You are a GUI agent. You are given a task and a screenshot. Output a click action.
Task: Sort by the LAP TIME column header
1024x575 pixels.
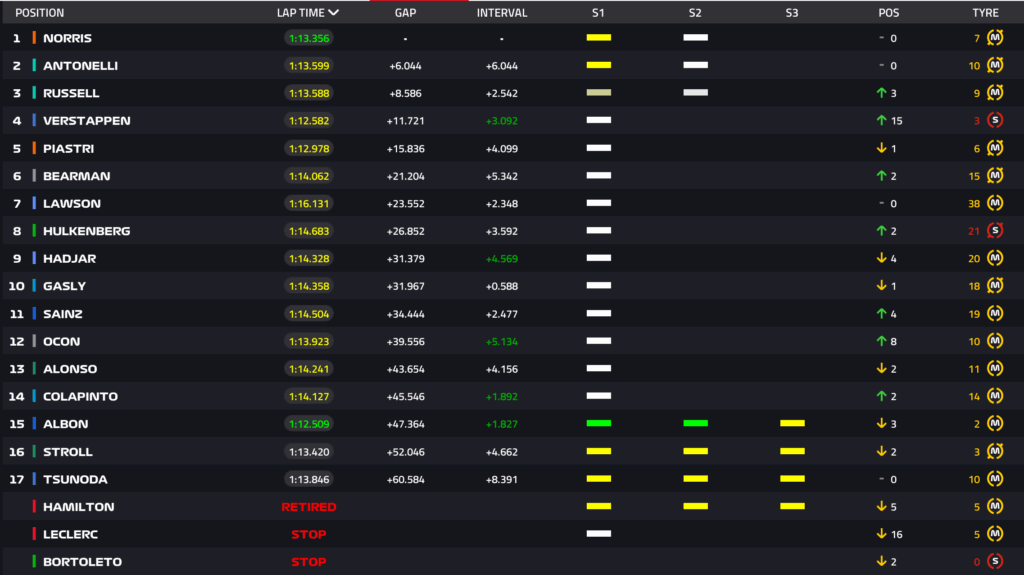pos(300,13)
